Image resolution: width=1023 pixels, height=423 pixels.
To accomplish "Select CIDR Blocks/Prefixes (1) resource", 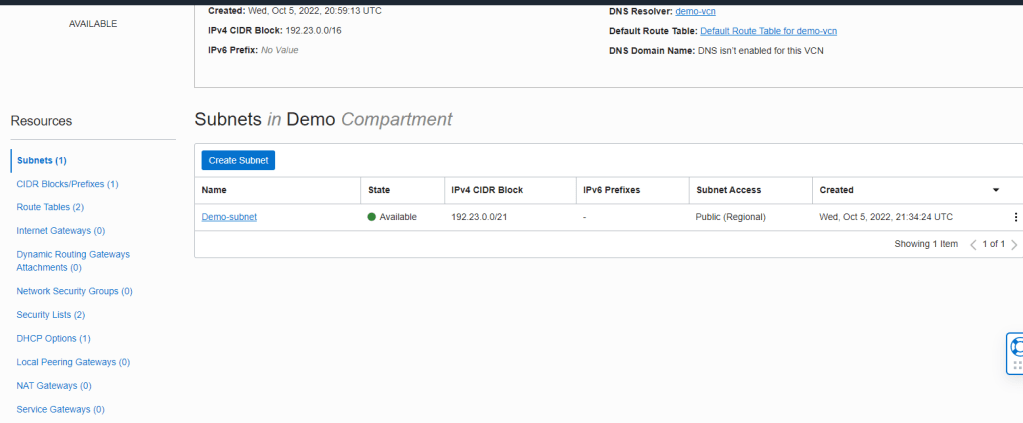I will click(x=67, y=184).
